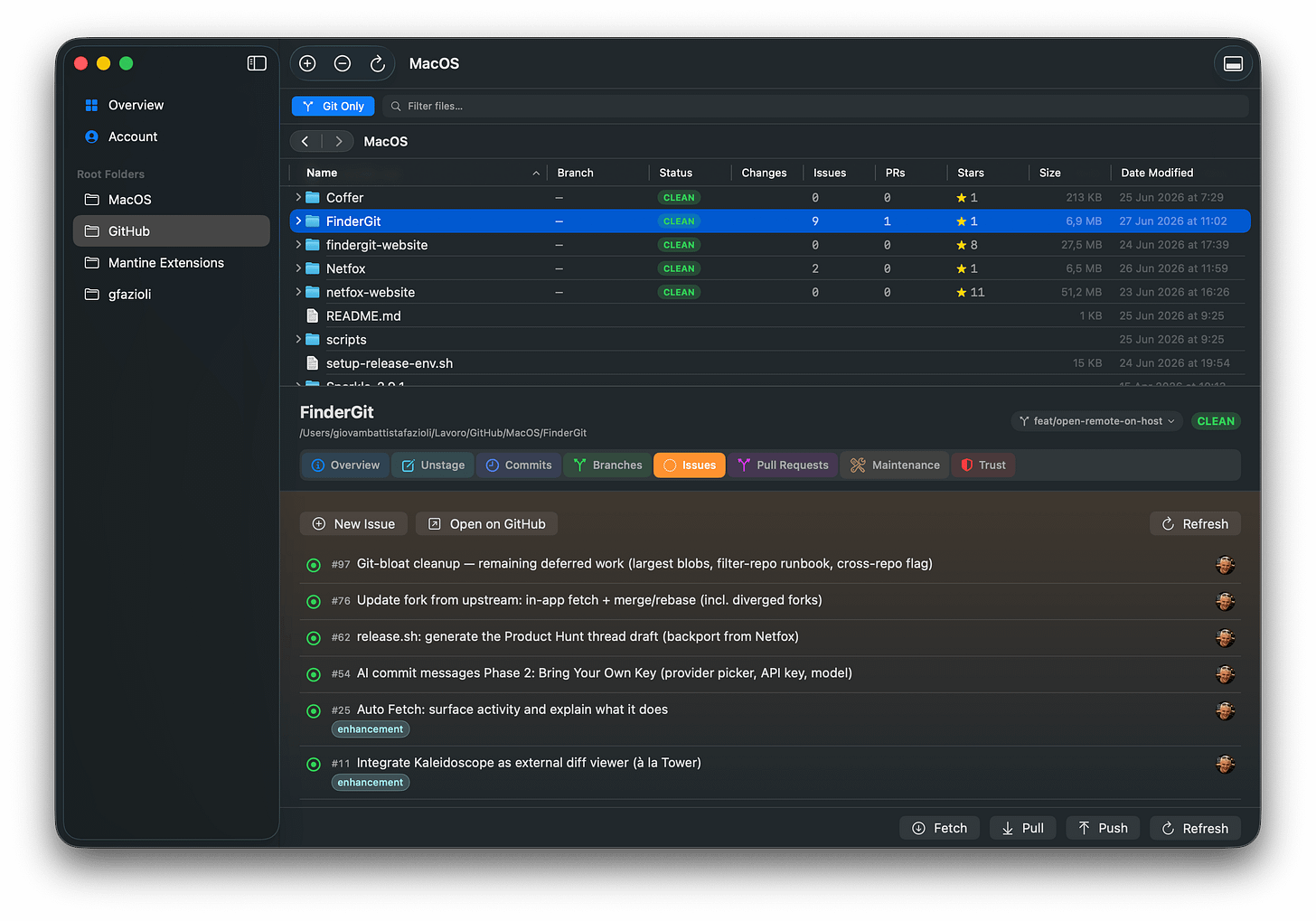Select the gfazioli root folder
1316x921 pixels.
(172, 295)
